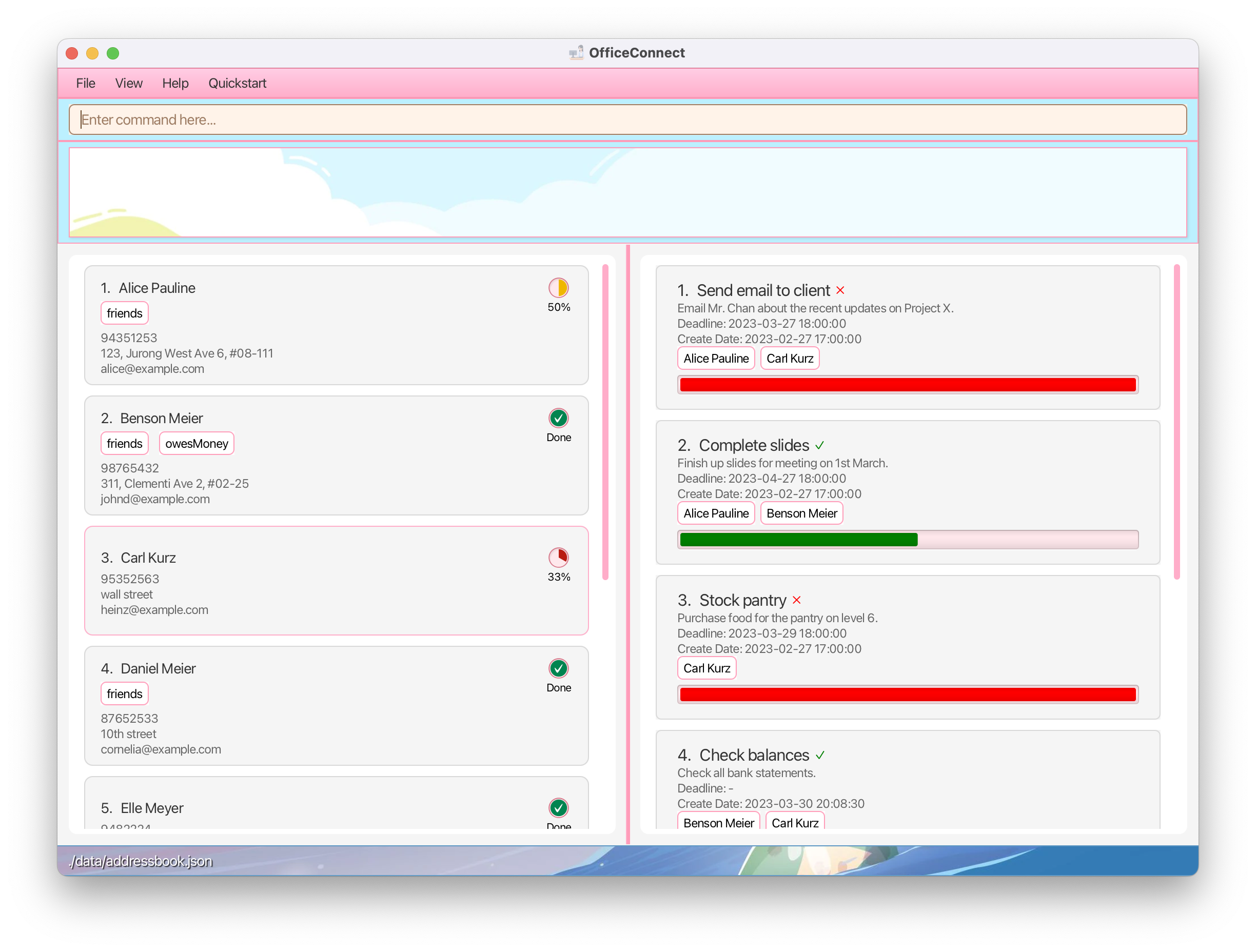This screenshot has height=952, width=1256.
Task: Click Carl Kurz assignee tag on Check balances
Action: tap(795, 821)
